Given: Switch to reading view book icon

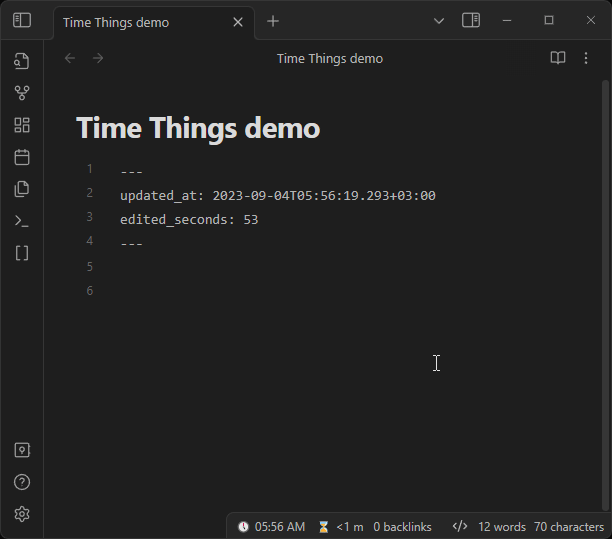Looking at the screenshot, I should (x=558, y=58).
